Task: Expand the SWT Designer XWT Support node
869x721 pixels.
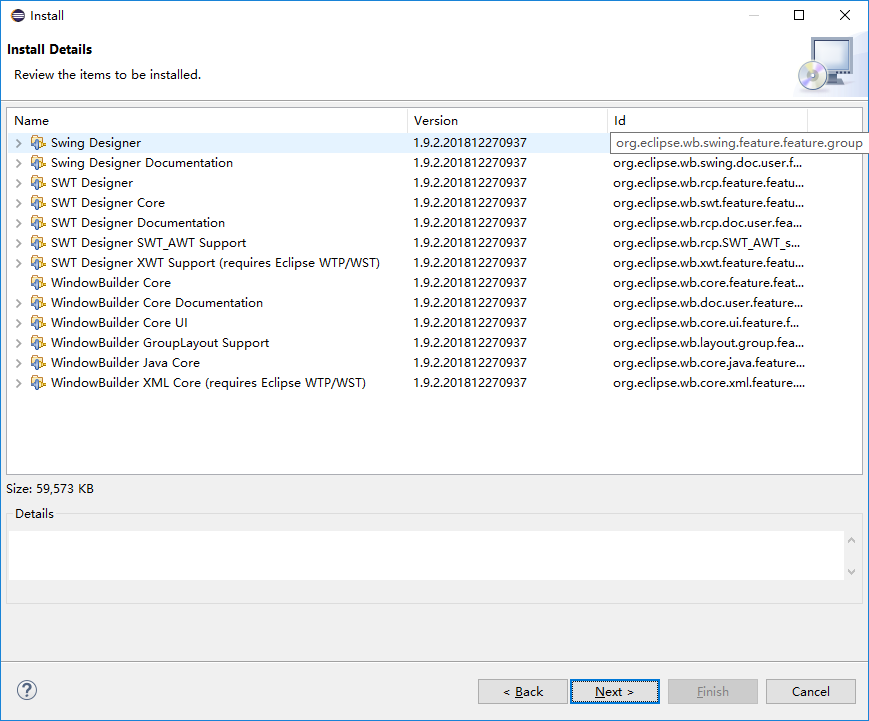Action: coord(18,263)
